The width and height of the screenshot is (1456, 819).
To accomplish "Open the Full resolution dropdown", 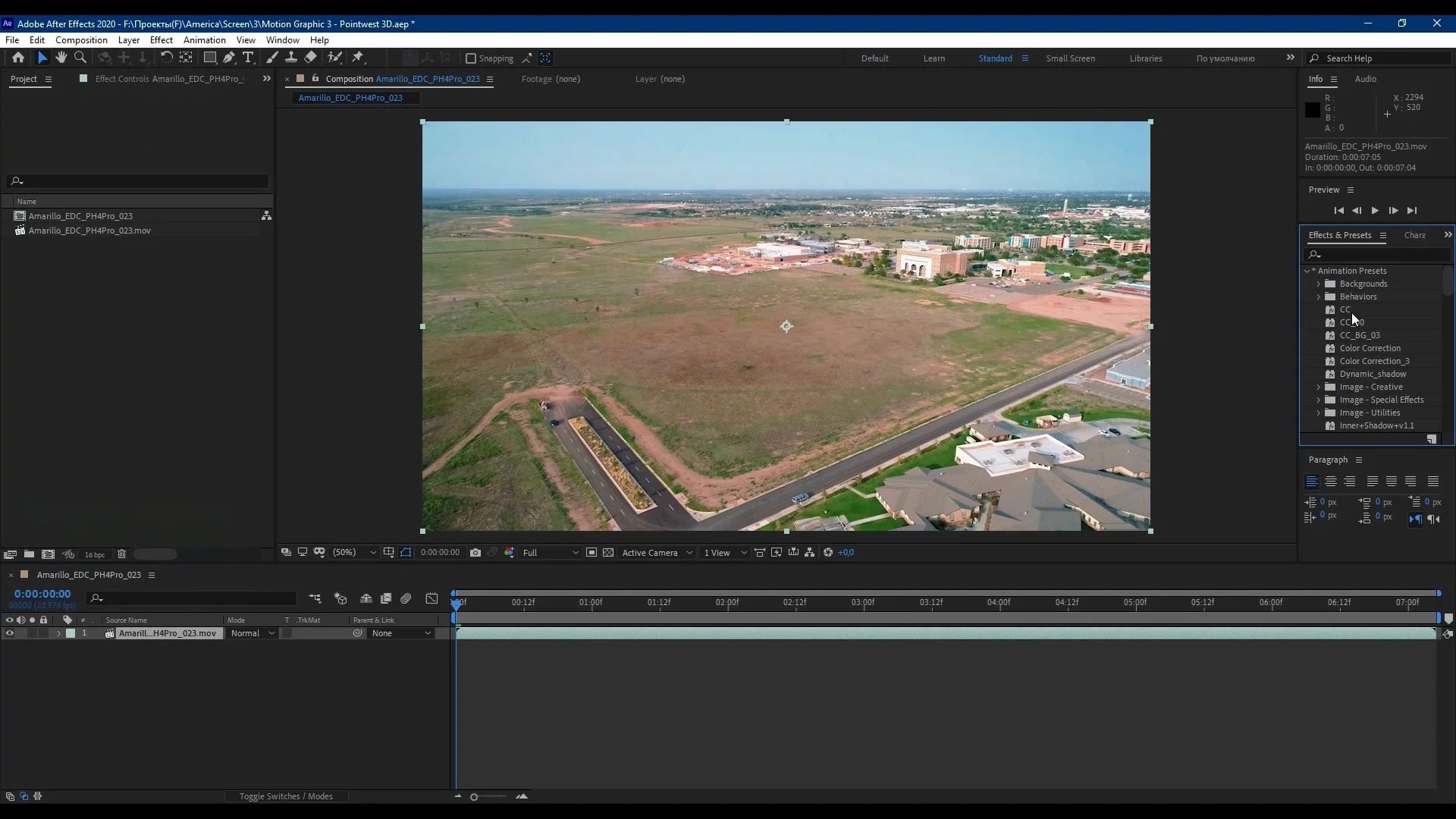I will pos(551,553).
